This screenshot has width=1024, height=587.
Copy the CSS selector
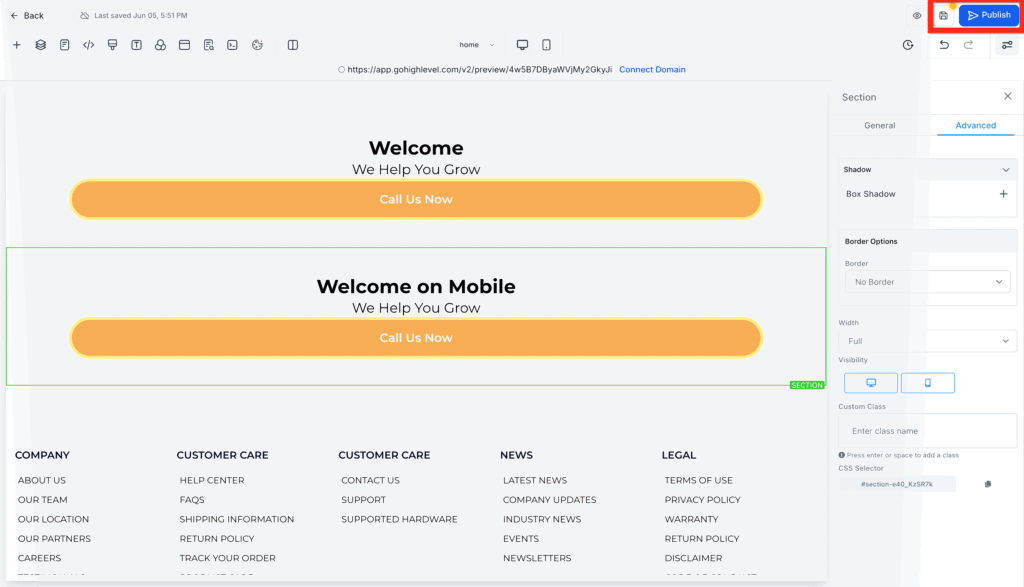click(987, 484)
